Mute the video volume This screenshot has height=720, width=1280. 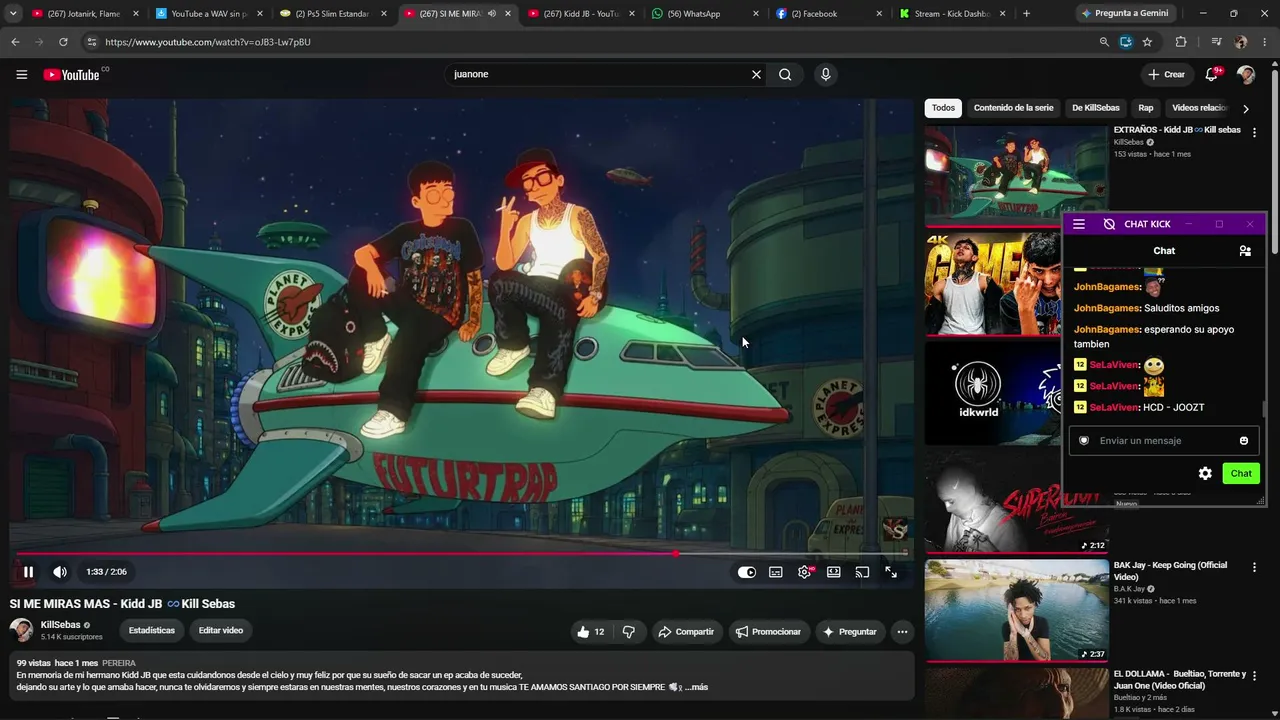(x=60, y=572)
